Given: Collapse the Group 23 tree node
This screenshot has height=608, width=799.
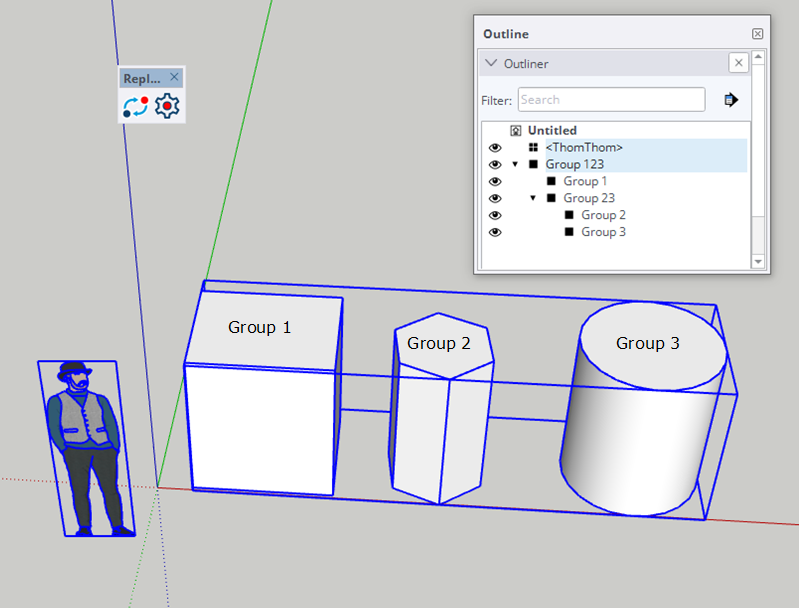Looking at the screenshot, I should pyautogui.click(x=533, y=198).
